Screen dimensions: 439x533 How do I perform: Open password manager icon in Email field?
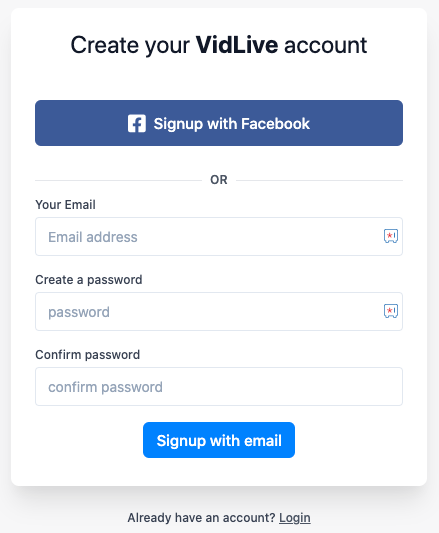[391, 236]
